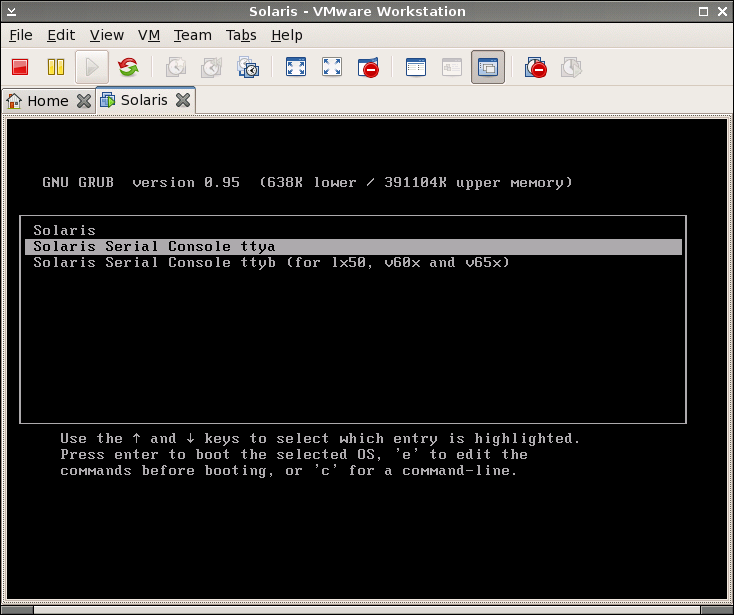The image size is (734, 615).
Task: Enter full screen mode via the blue arrows icon
Action: [296, 67]
